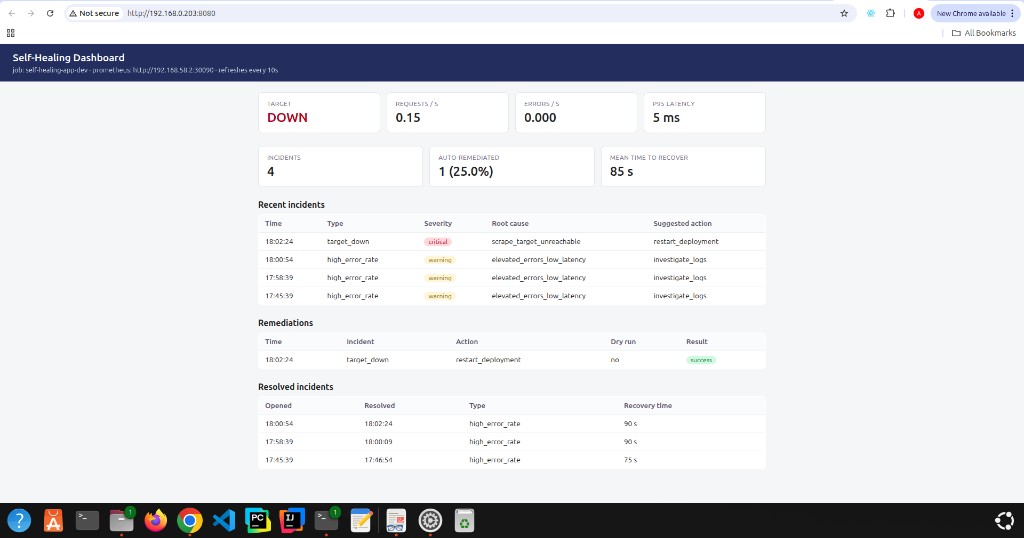The height and width of the screenshot is (538, 1024).
Task: Click the light blue extension icon in toolbar
Action: 871,13
